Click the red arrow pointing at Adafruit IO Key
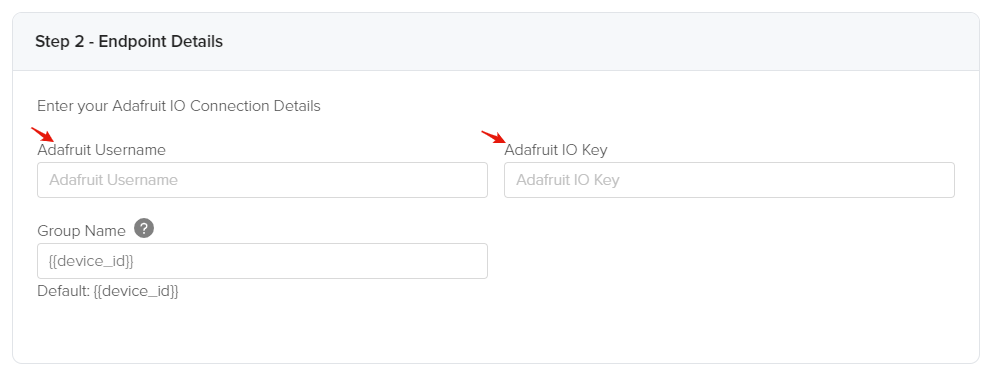 pyautogui.click(x=493, y=138)
